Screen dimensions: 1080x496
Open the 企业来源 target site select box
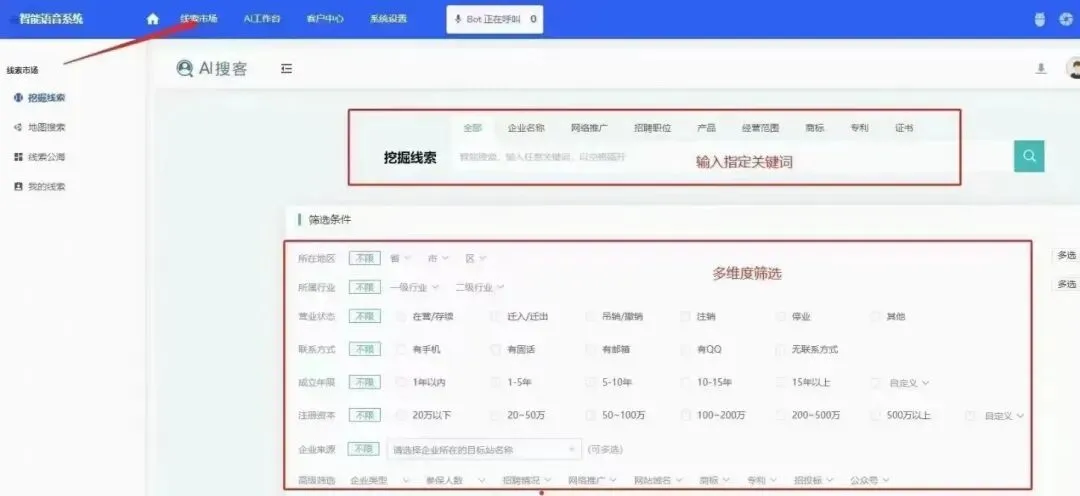click(x=484, y=450)
